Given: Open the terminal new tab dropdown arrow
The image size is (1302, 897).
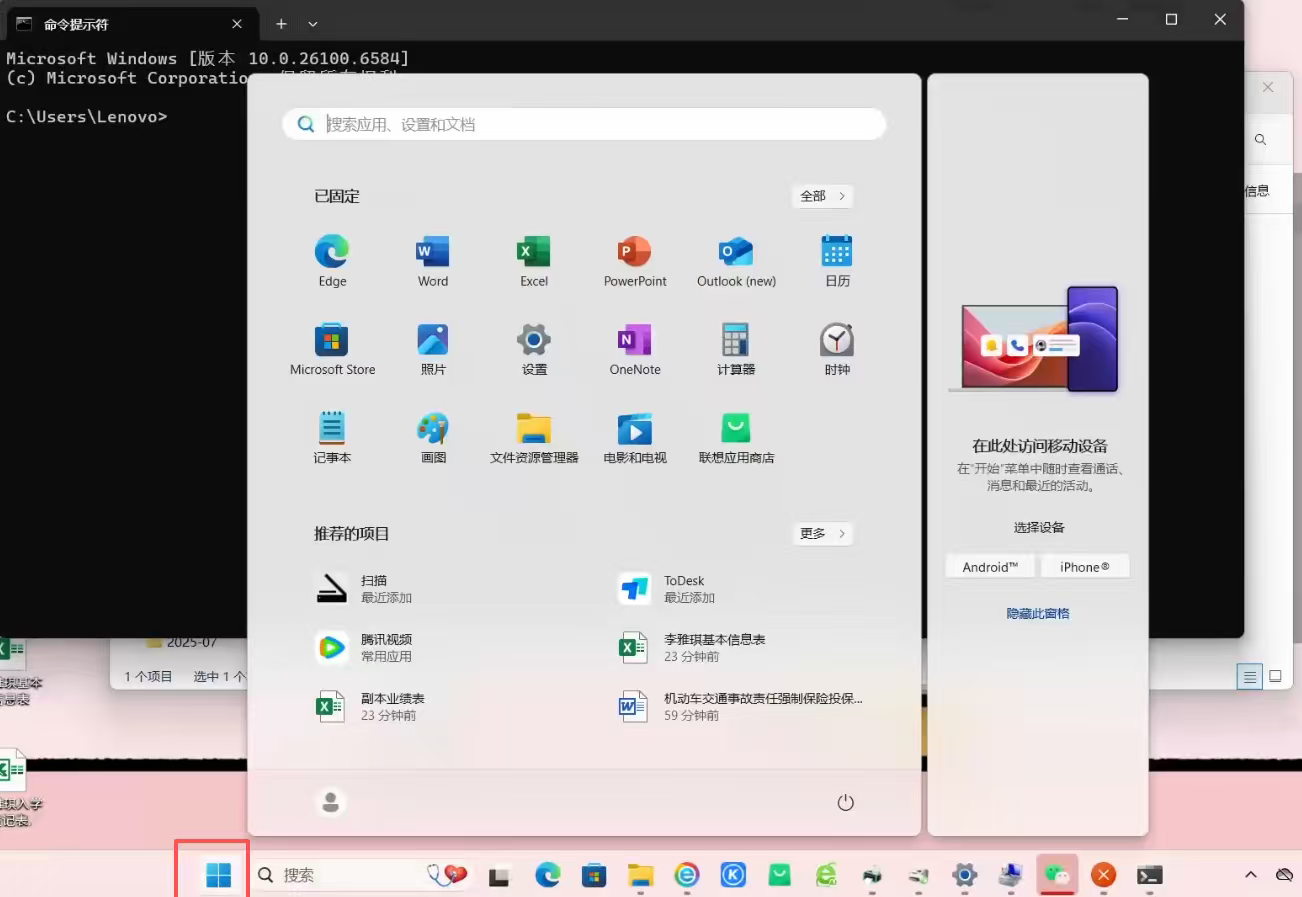Looking at the screenshot, I should click(x=313, y=23).
